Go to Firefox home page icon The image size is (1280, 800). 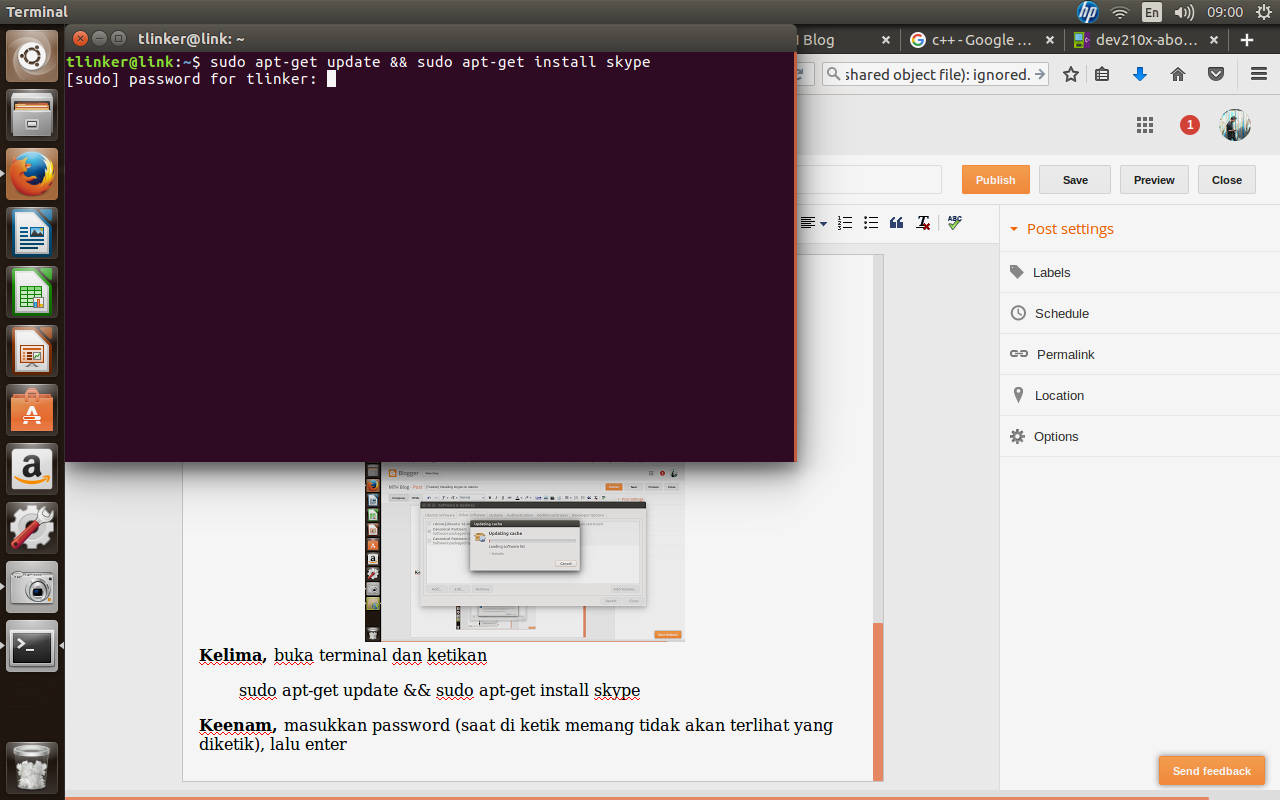pyautogui.click(x=1178, y=74)
